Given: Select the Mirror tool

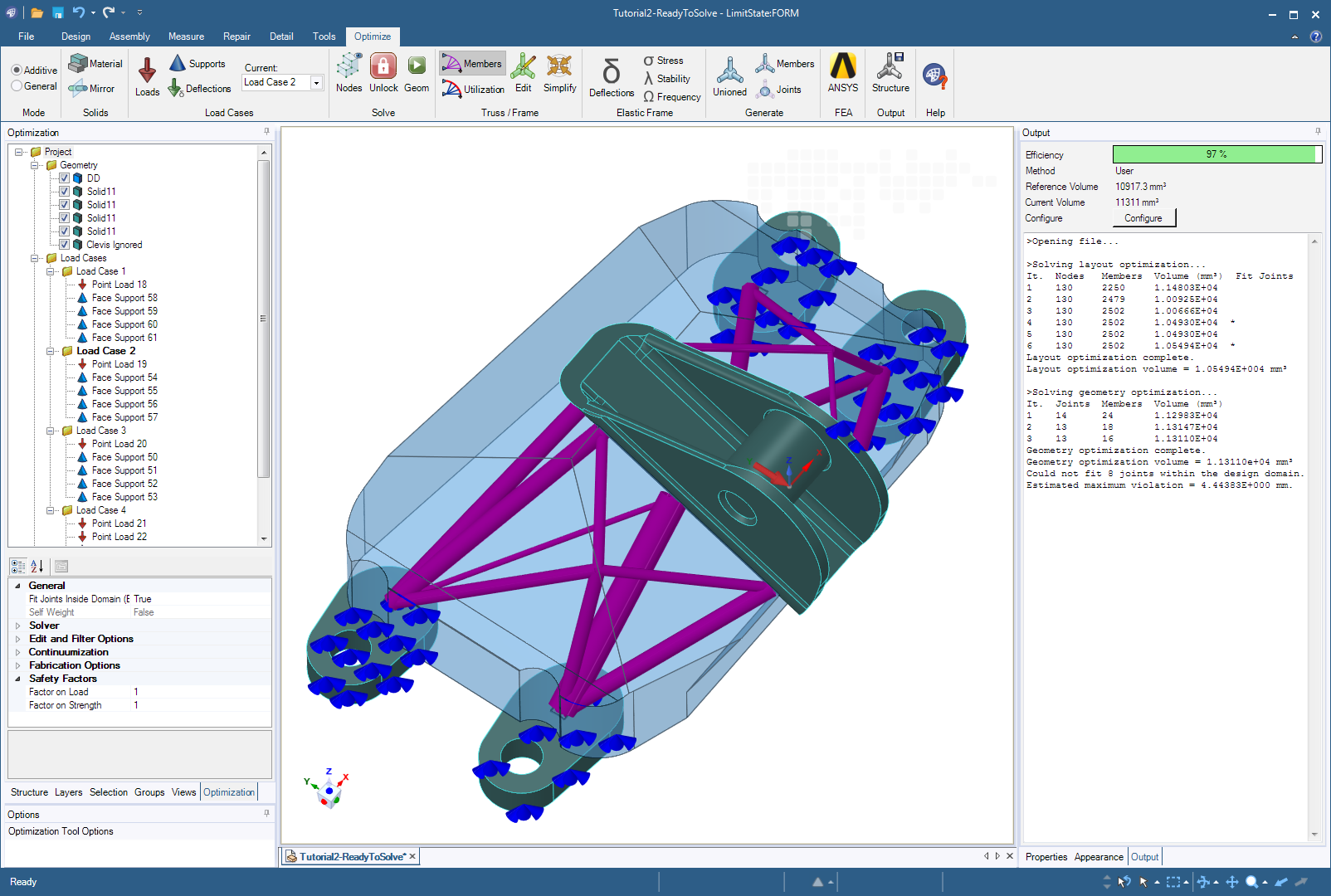Looking at the screenshot, I should [91, 88].
